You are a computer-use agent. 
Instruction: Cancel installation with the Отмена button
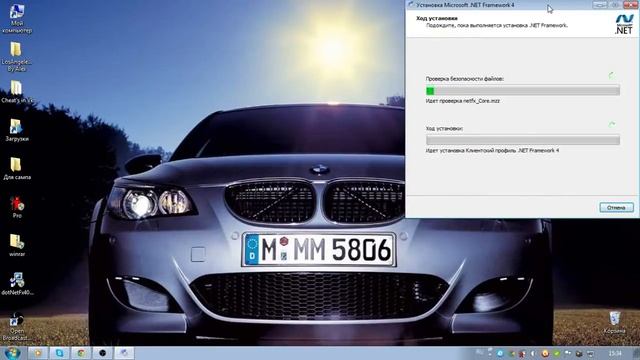pyautogui.click(x=616, y=207)
